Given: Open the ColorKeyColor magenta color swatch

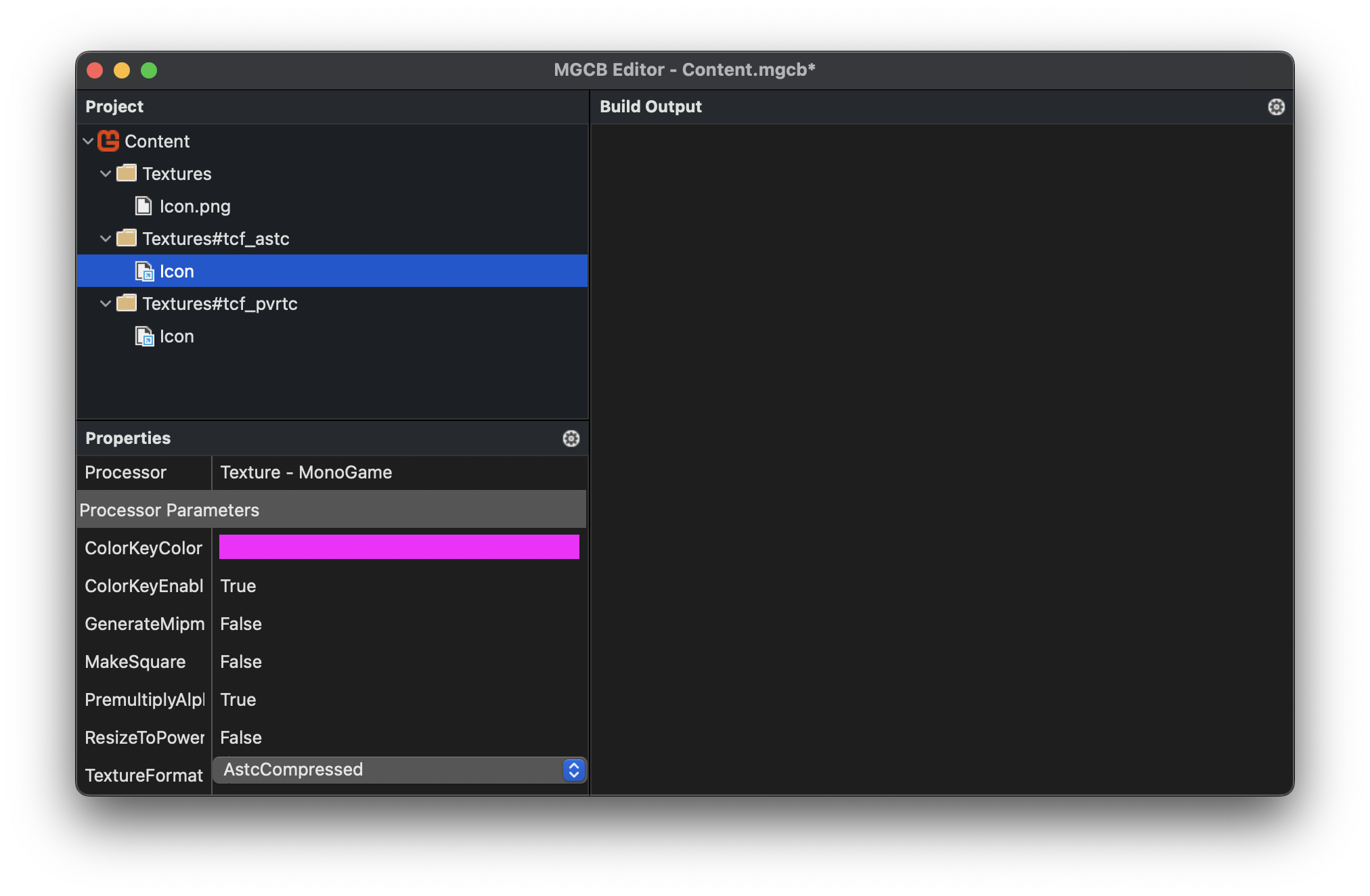Looking at the screenshot, I should click(x=399, y=547).
